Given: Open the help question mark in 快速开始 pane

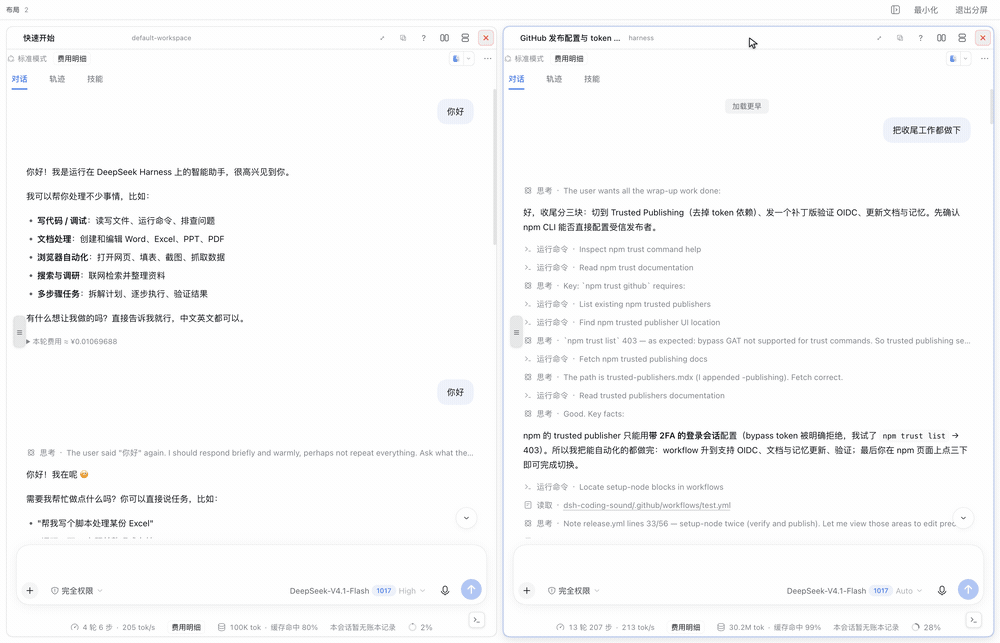Looking at the screenshot, I should point(423,38).
